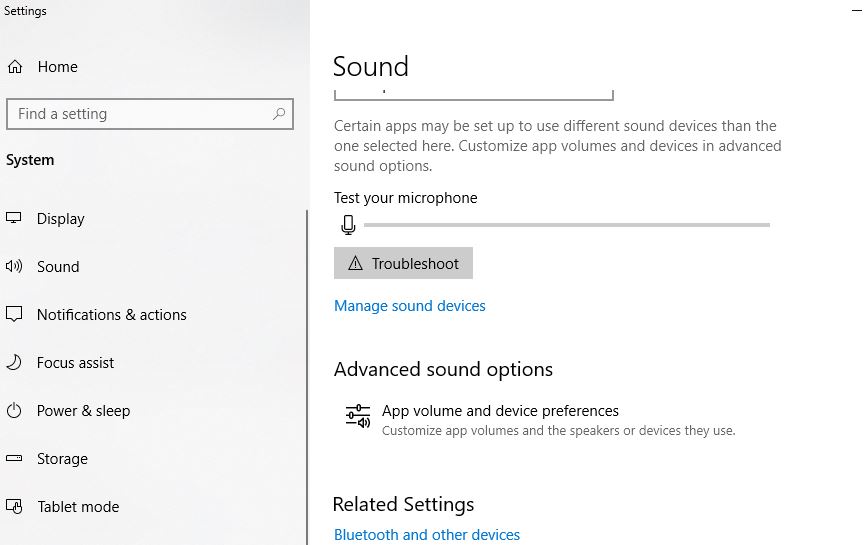Click the App volume mixer sliders icon
This screenshot has height=545, width=865.
click(x=358, y=416)
